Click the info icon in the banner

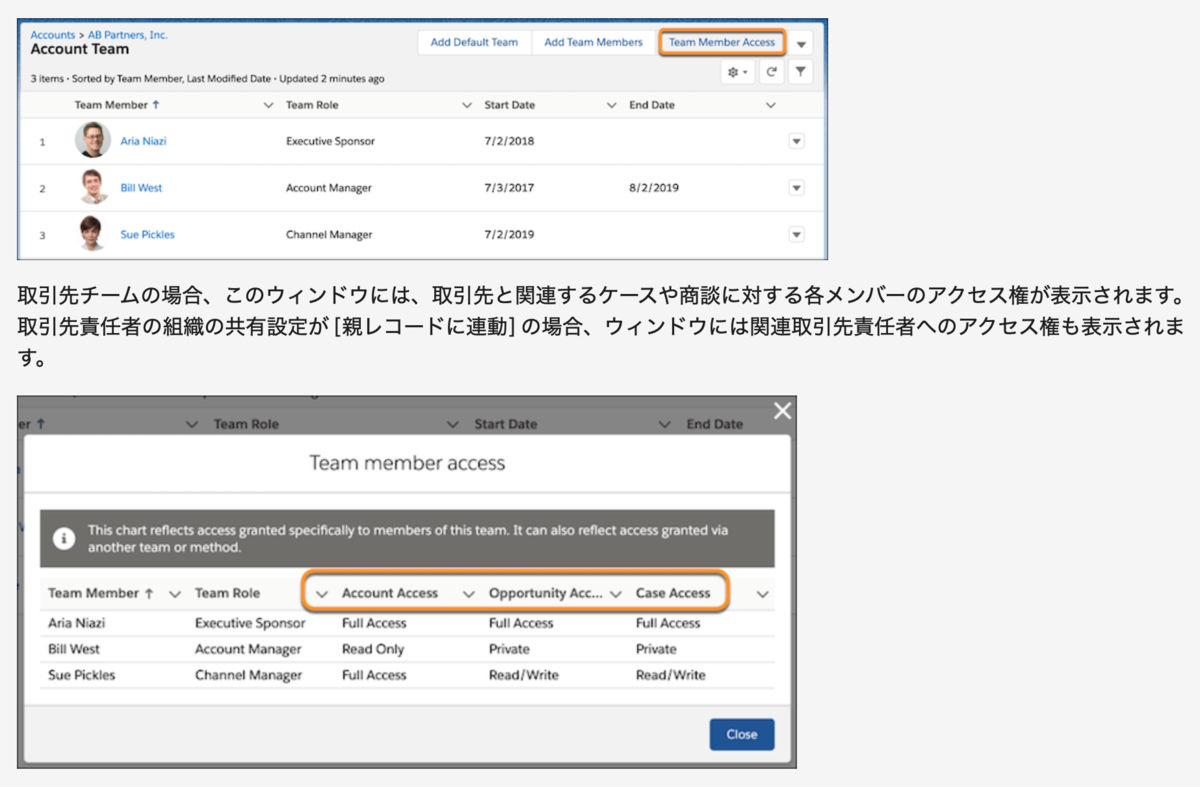pyautogui.click(x=65, y=538)
